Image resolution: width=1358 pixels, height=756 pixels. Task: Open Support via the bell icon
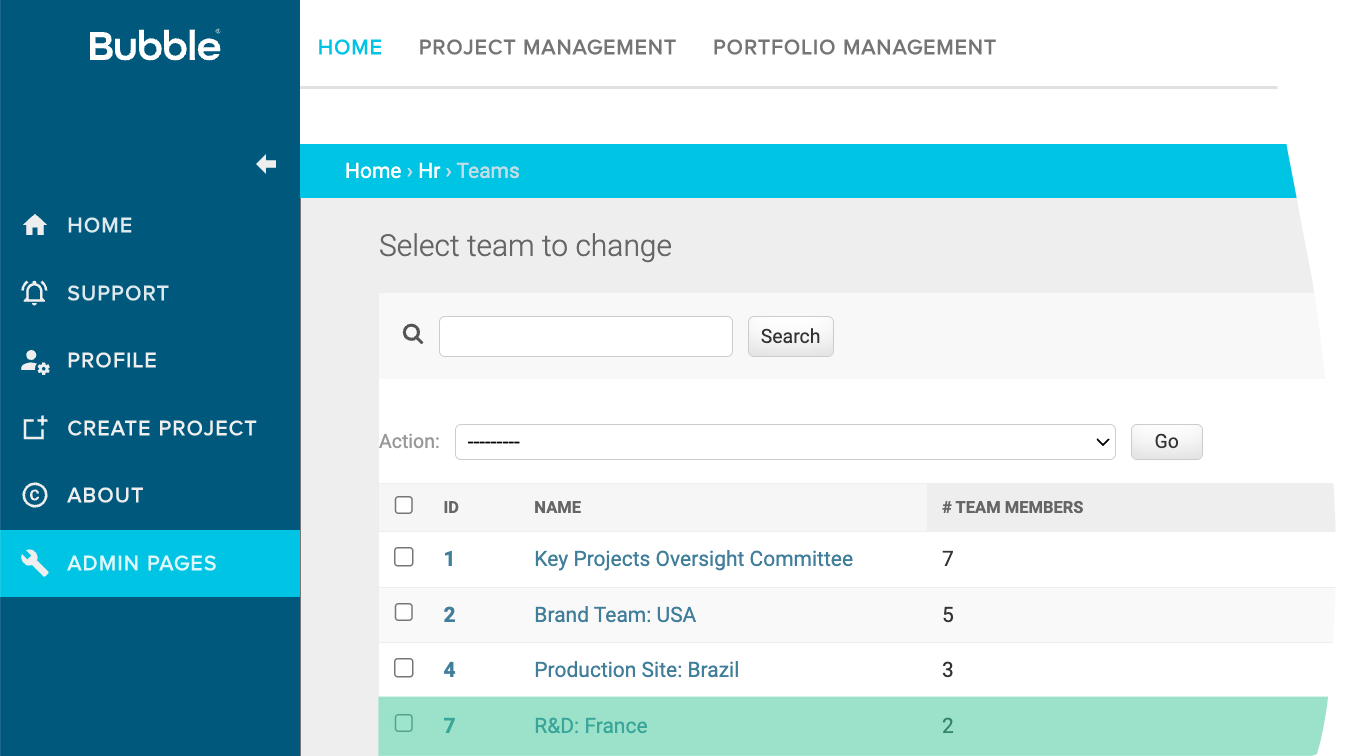tap(33, 292)
